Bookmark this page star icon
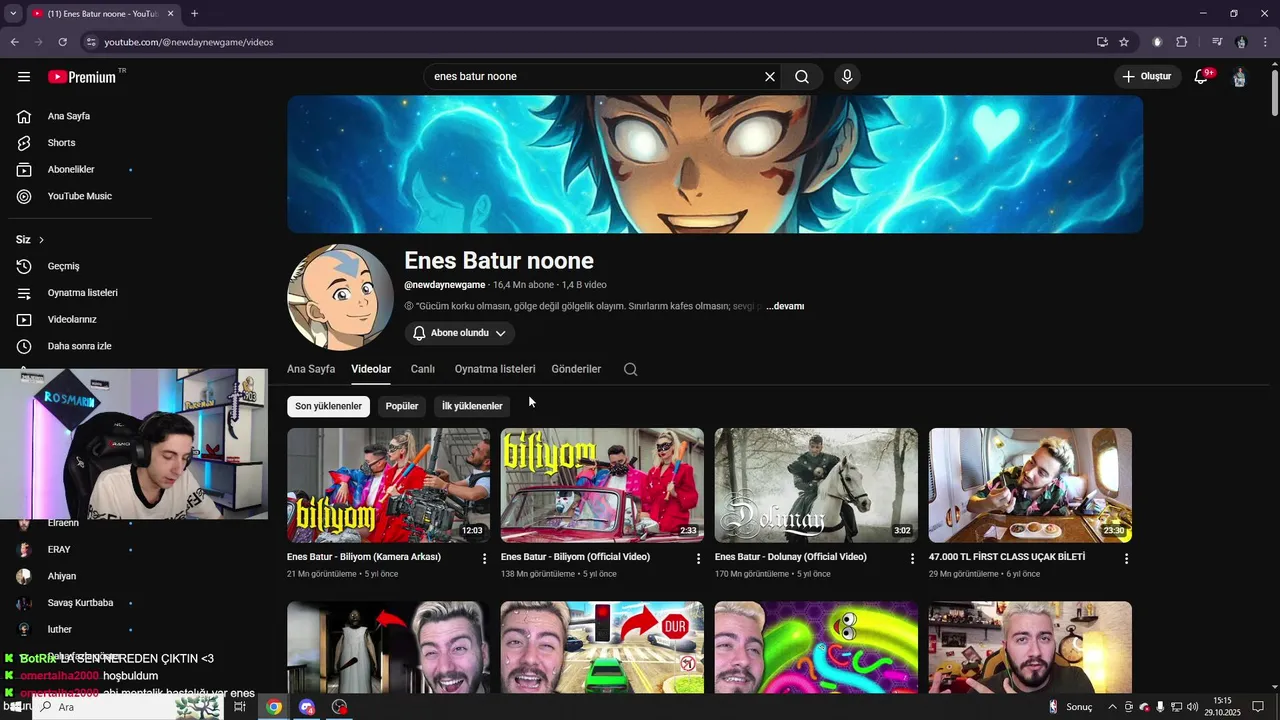1280x720 pixels. [1124, 42]
